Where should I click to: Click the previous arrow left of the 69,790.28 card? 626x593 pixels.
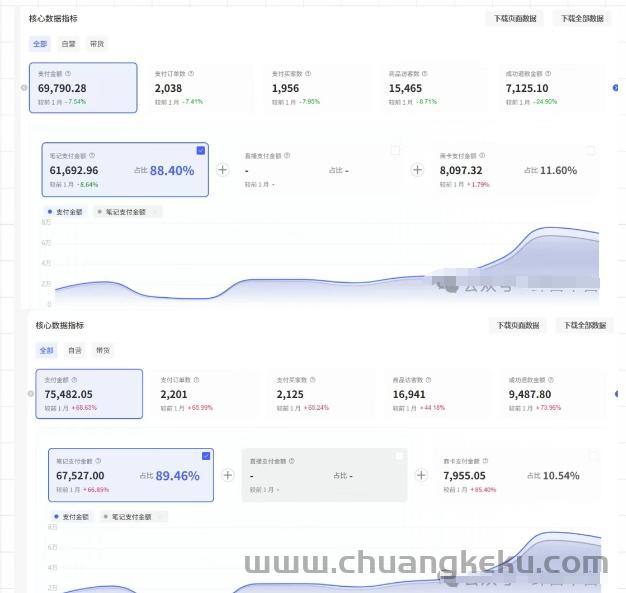[x=24, y=87]
